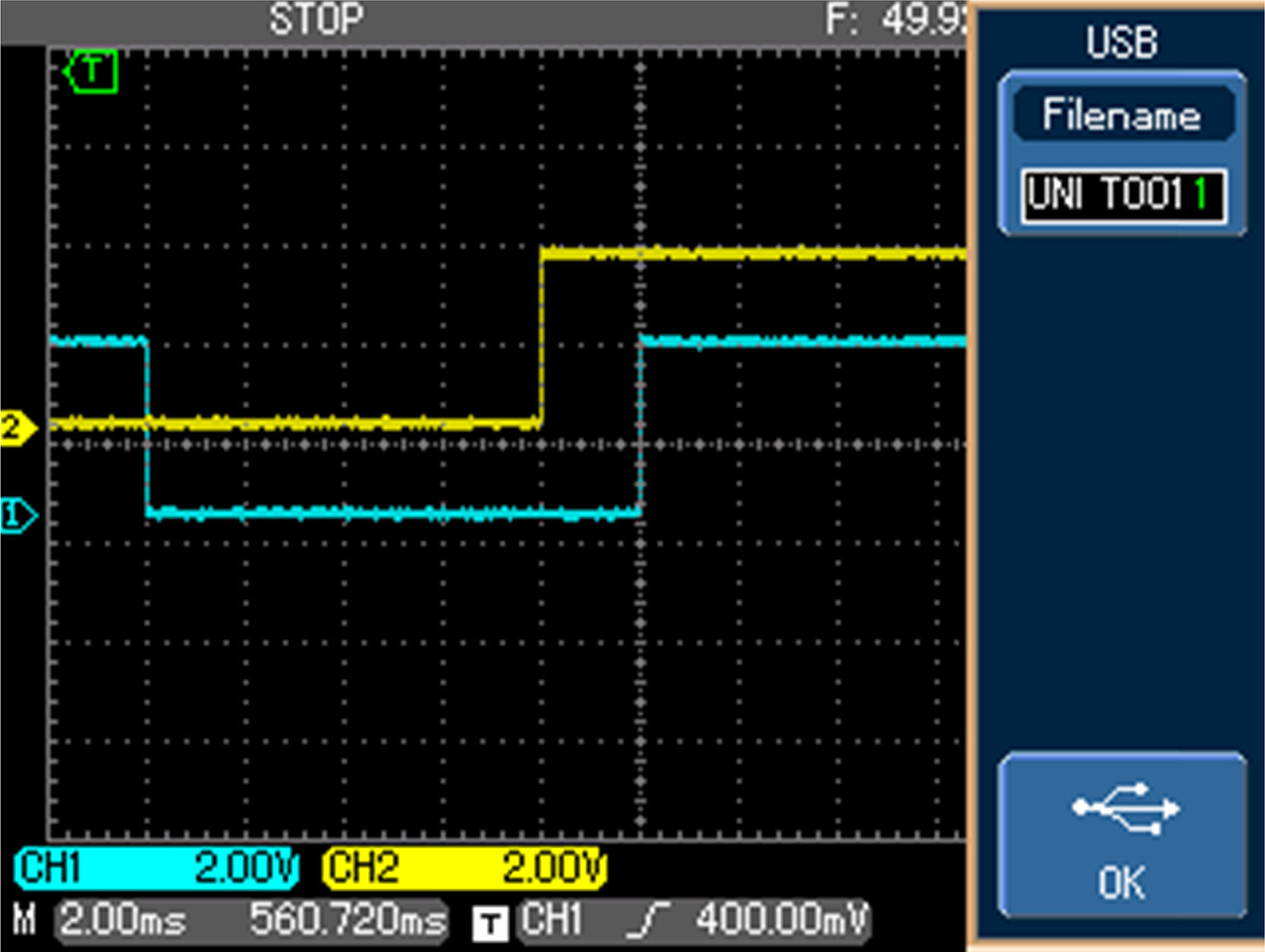Click the UNI T0011 filename text field
Viewport: 1265px width, 952px height.
click(1123, 196)
